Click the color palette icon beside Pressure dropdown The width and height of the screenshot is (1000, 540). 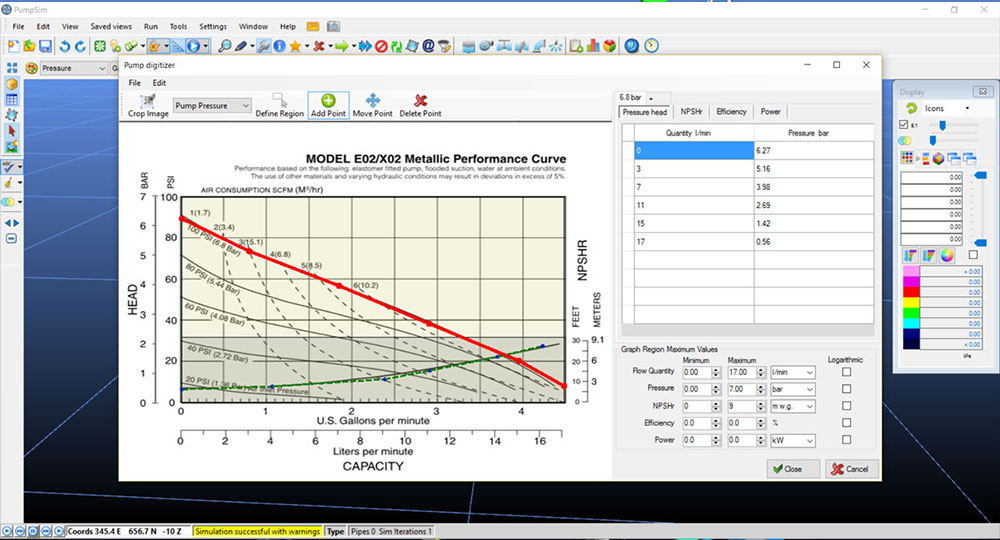[x=31, y=68]
